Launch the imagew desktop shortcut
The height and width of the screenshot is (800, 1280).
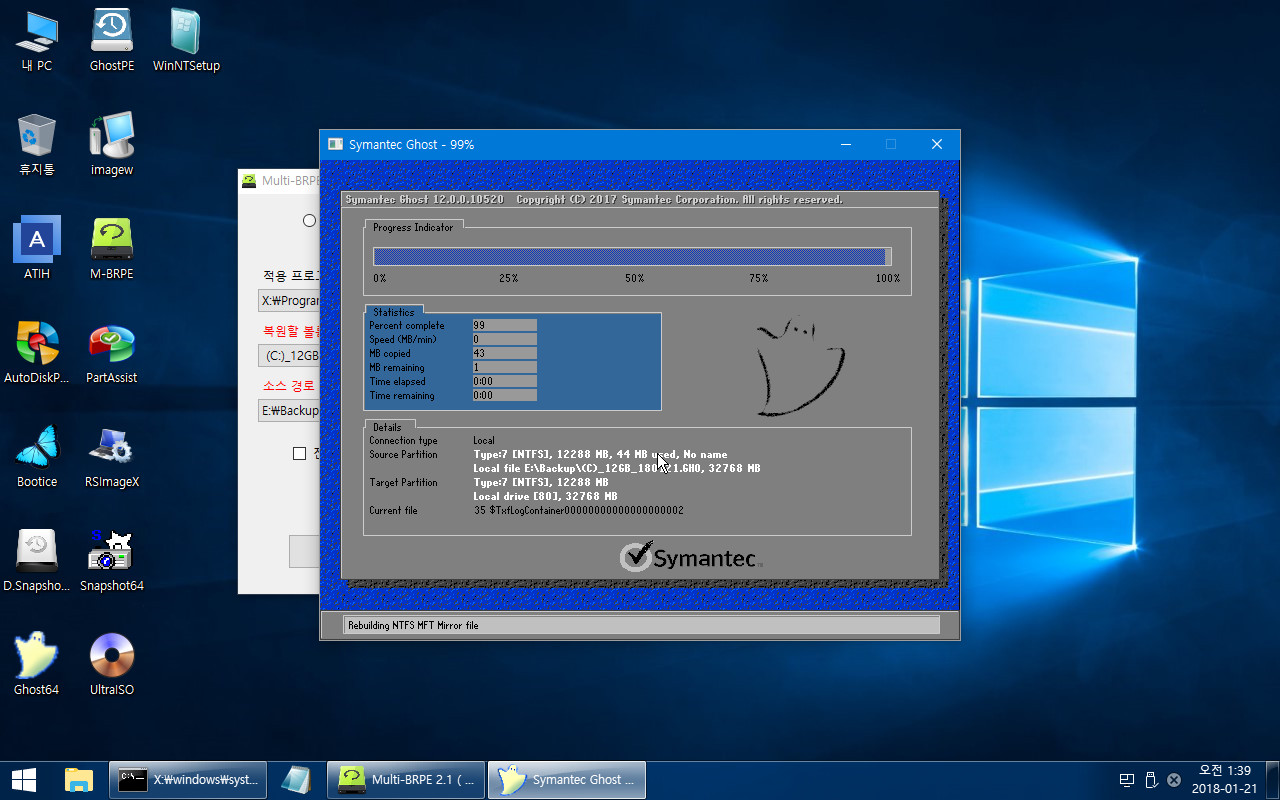tap(112, 144)
